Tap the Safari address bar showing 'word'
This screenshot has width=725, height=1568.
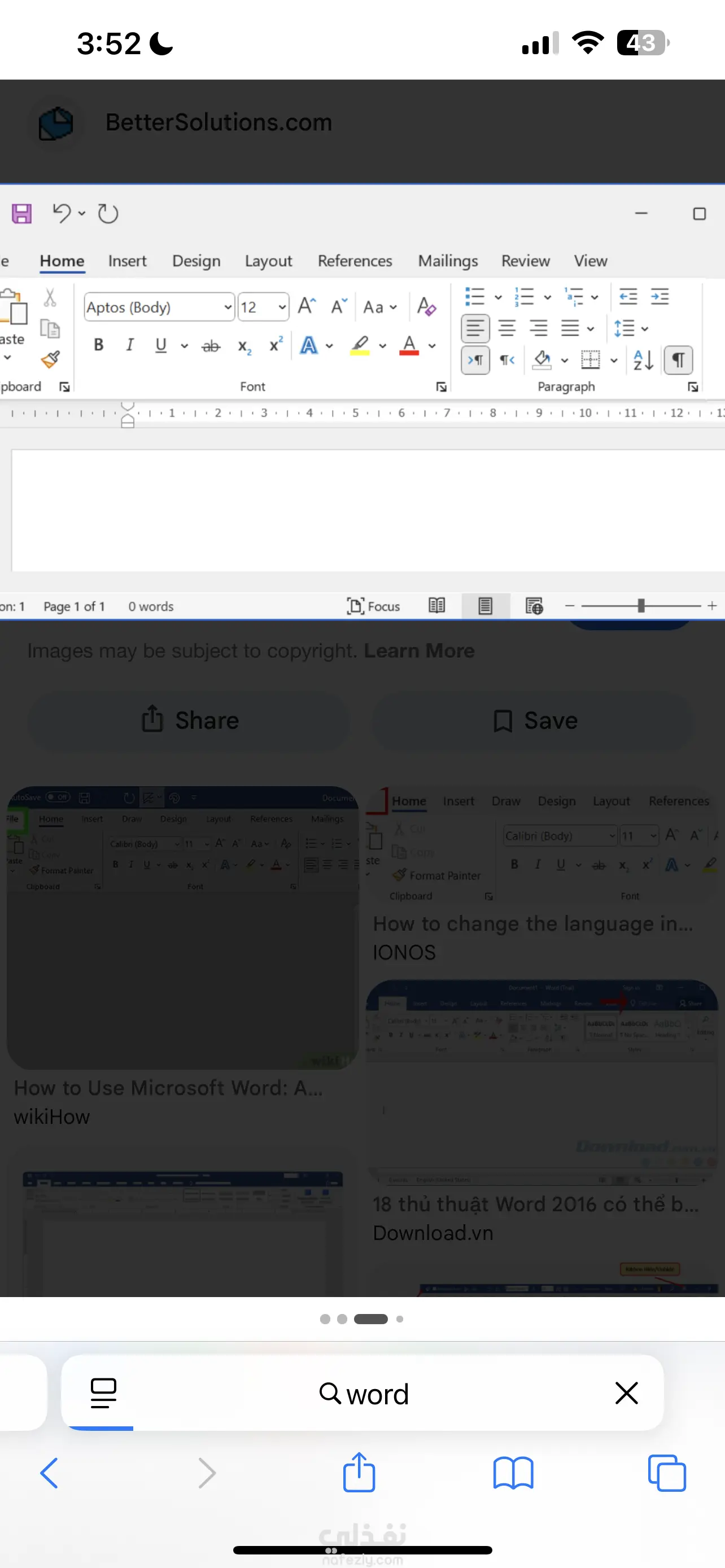click(x=363, y=1392)
